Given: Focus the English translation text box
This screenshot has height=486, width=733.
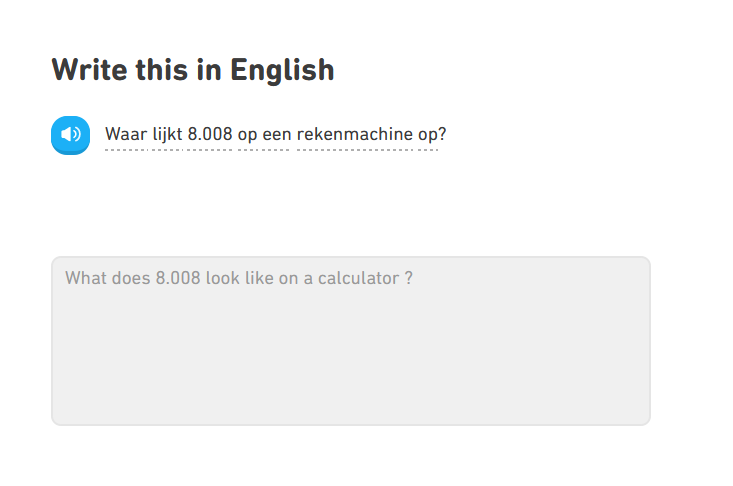Looking at the screenshot, I should [x=350, y=340].
